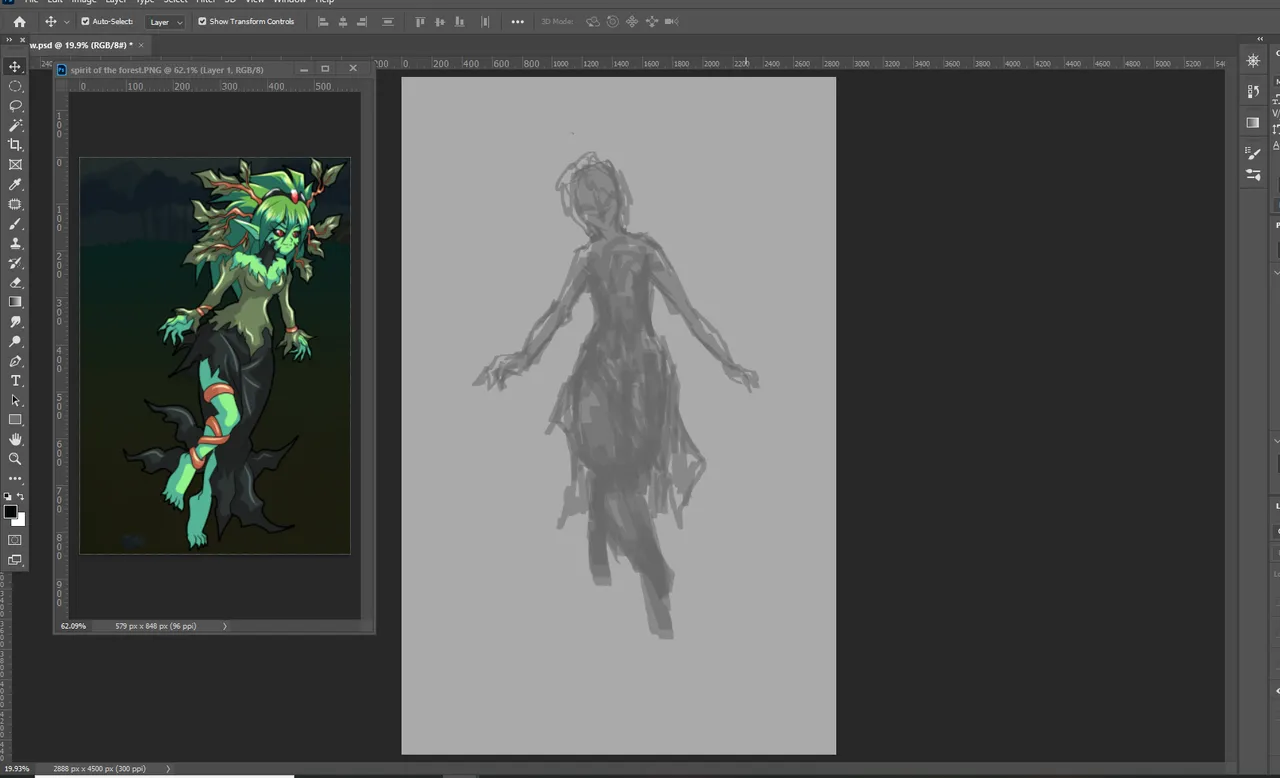Align horizontal centers in options bar

(343, 21)
